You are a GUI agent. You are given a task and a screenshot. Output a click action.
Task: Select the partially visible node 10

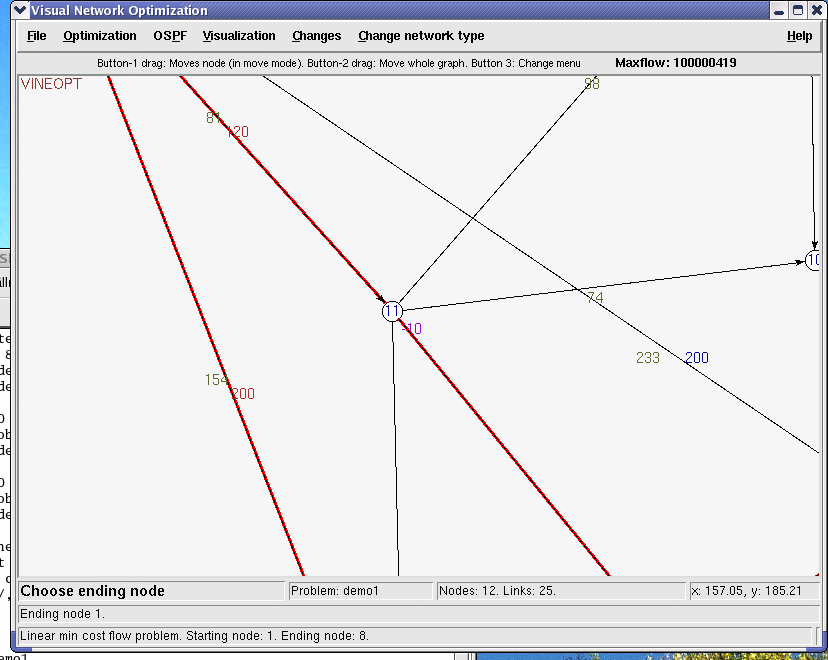pos(813,260)
